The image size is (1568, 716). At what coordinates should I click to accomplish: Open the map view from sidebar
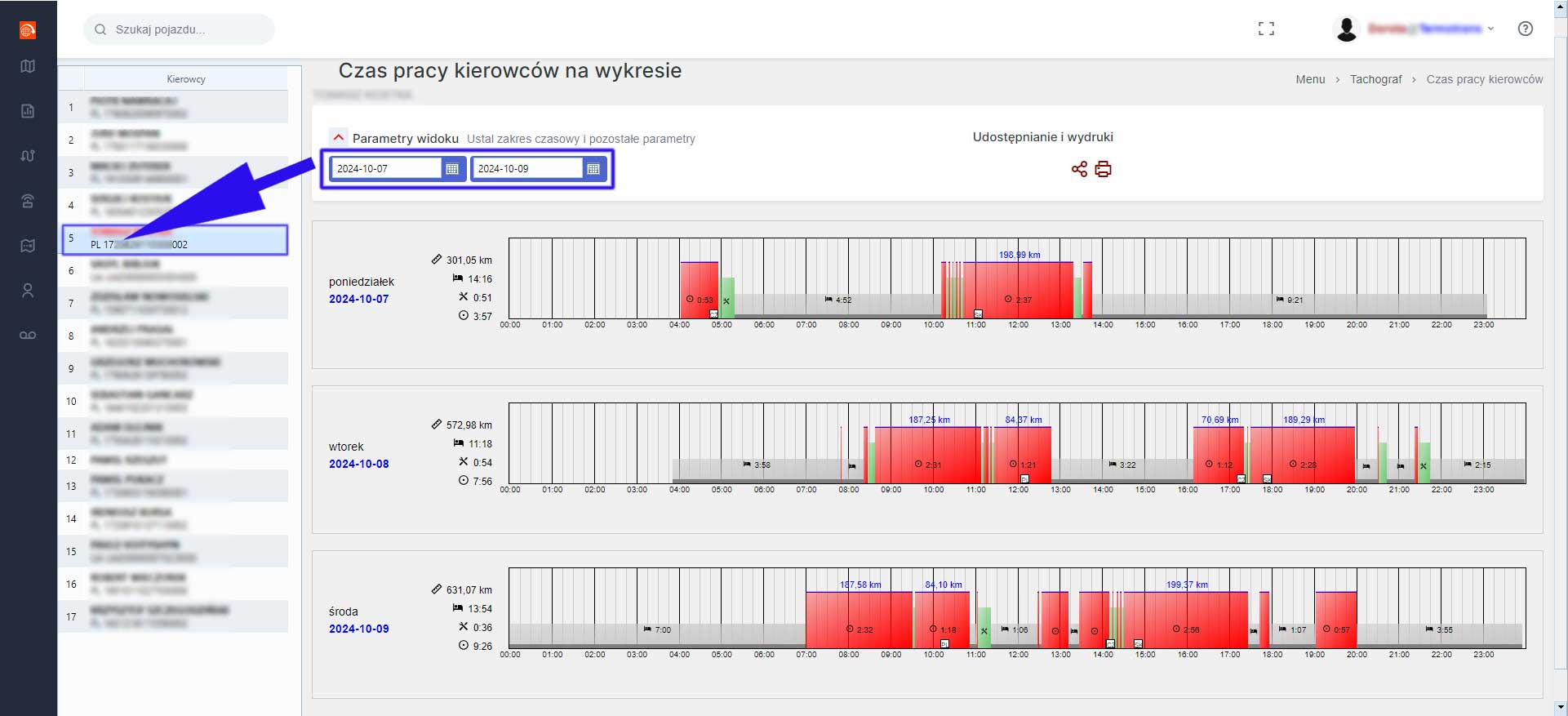pyautogui.click(x=28, y=67)
